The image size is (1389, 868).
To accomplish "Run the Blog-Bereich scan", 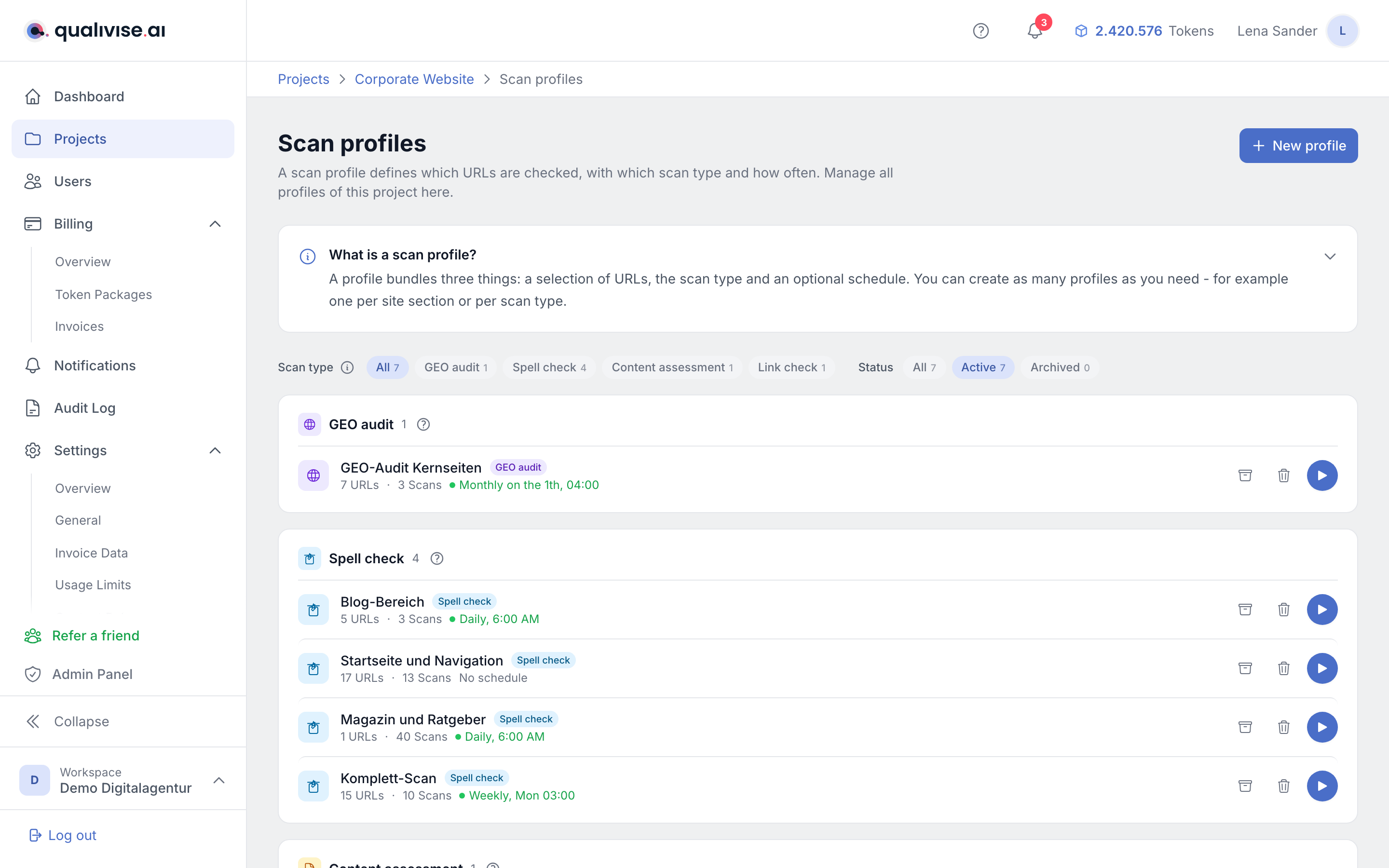I will pyautogui.click(x=1322, y=610).
